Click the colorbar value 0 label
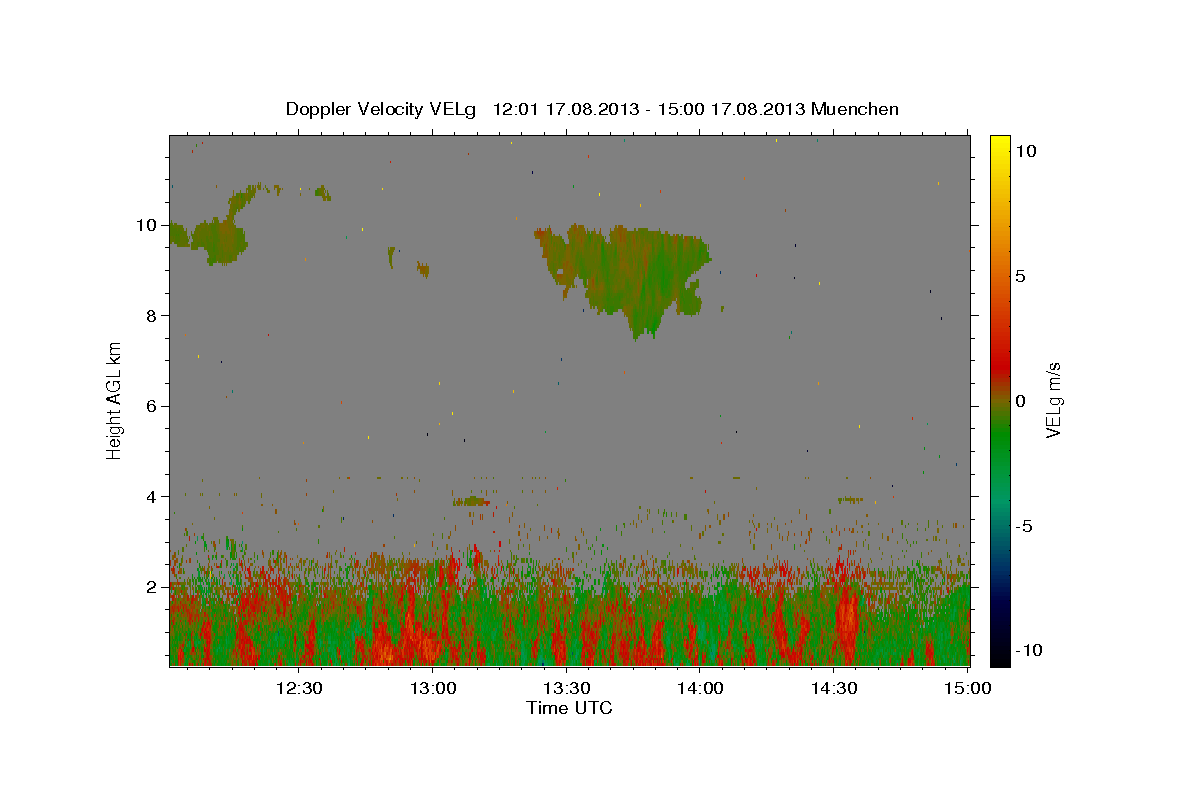The width and height of the screenshot is (1200, 800). pos(1020,400)
